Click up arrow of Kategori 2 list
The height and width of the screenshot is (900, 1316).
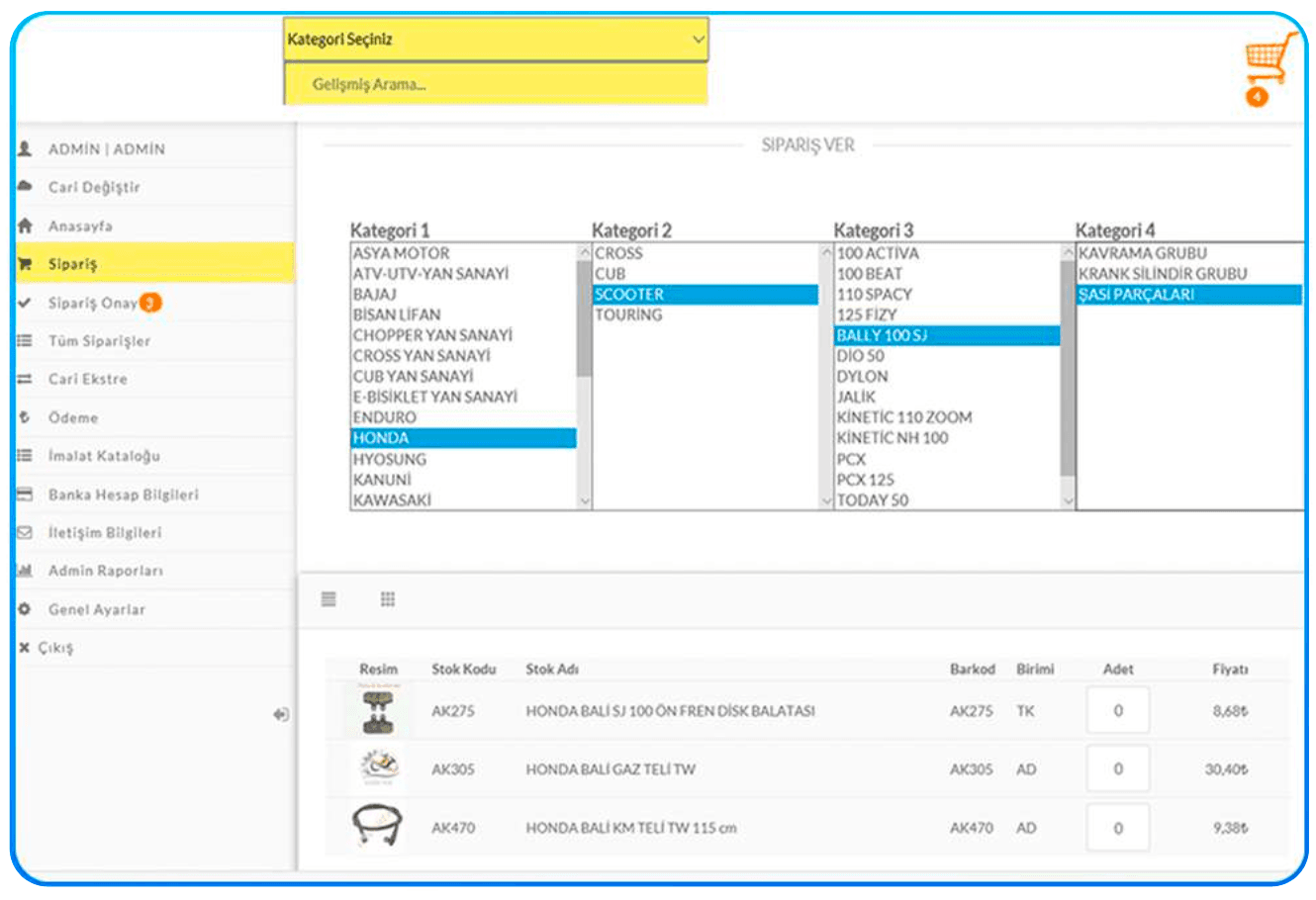click(x=826, y=253)
